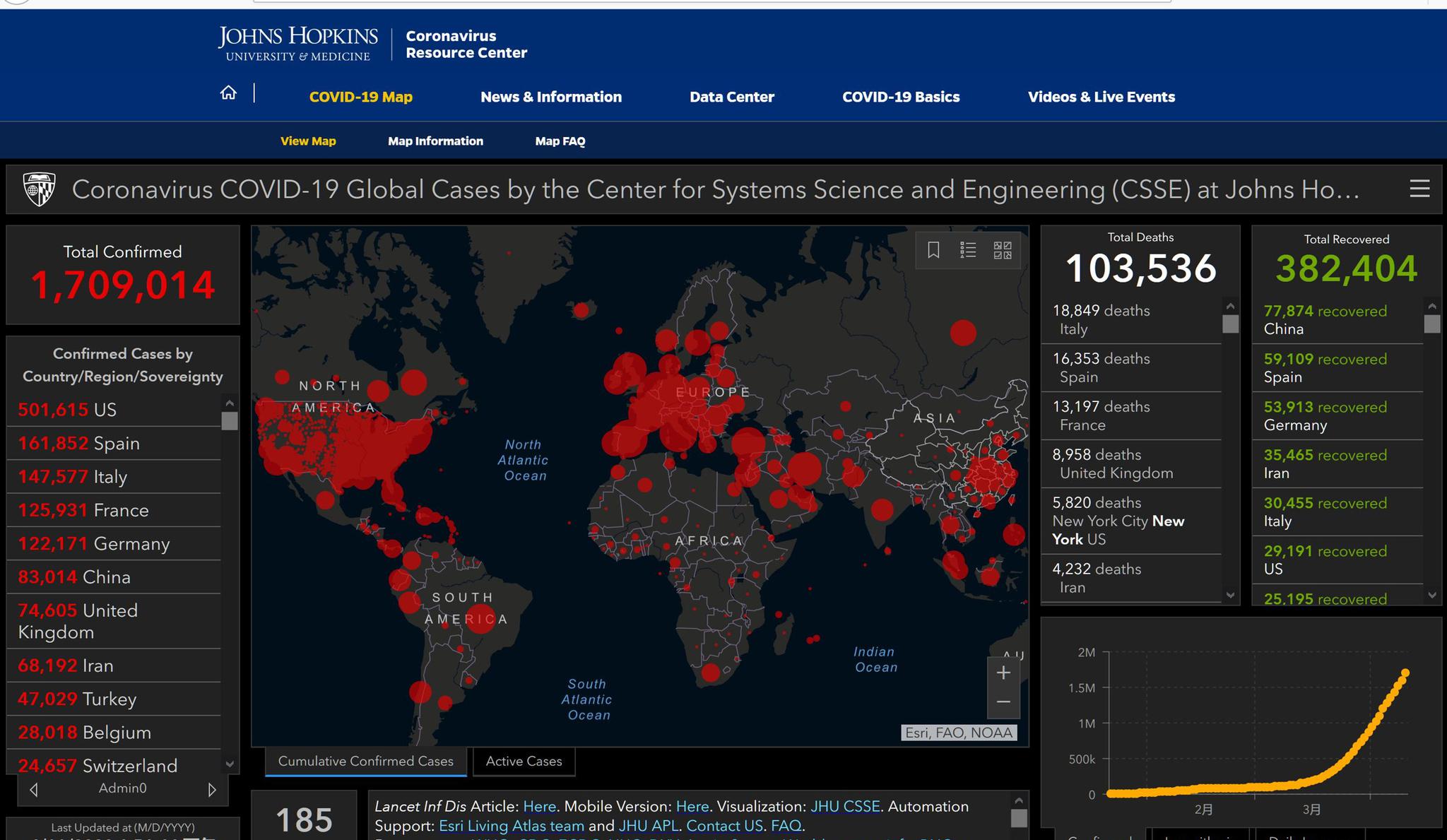The width and height of the screenshot is (1447, 840).
Task: Open the basemap gallery grid icon
Action: 1003,250
